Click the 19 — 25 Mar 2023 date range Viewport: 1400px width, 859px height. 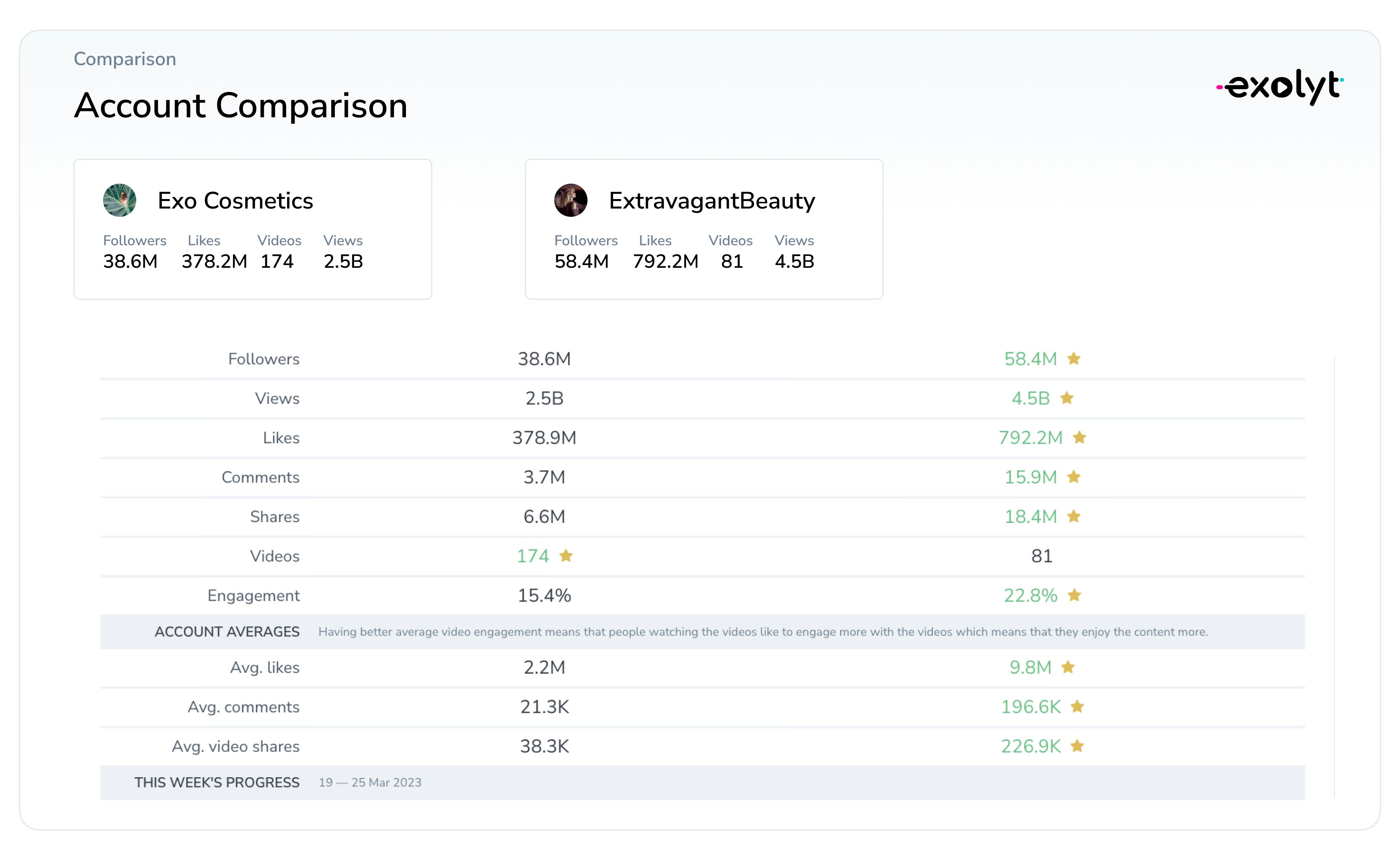[x=370, y=782]
